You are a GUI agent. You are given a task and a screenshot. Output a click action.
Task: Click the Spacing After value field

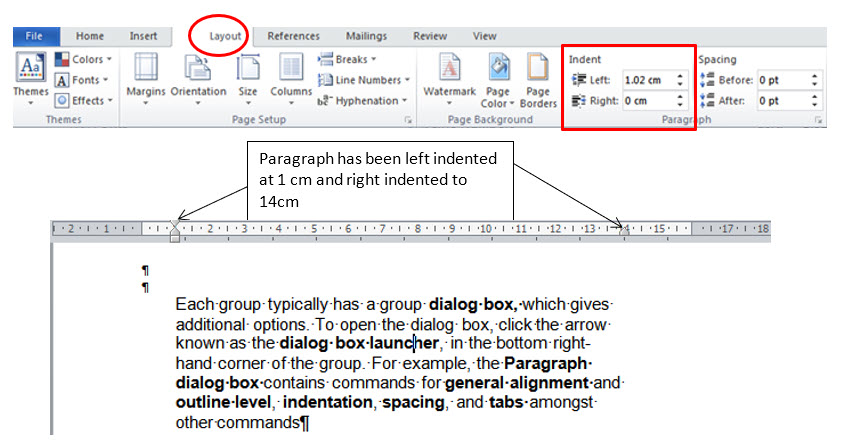pyautogui.click(x=782, y=101)
